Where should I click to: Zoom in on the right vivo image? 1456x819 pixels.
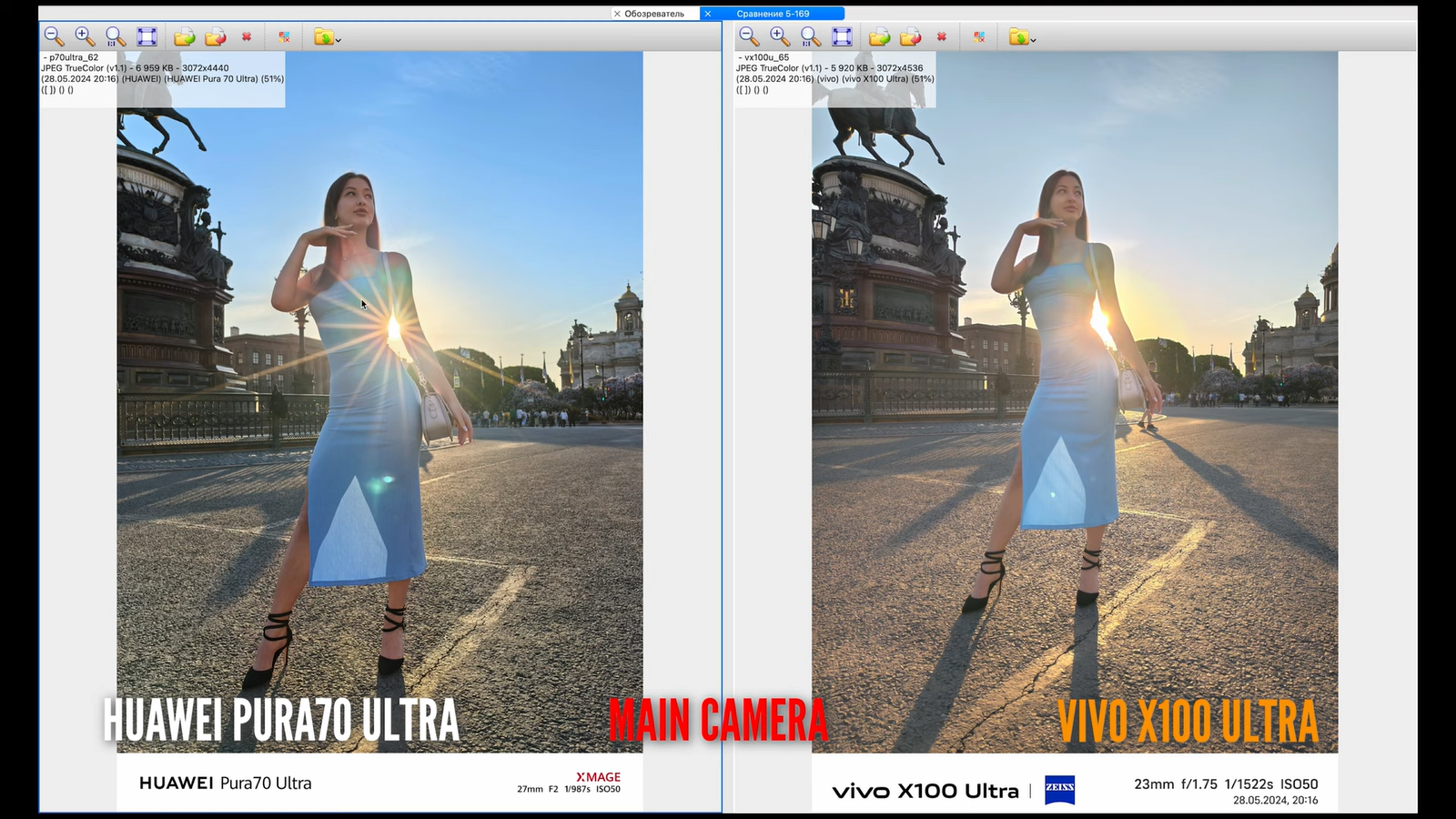pyautogui.click(x=780, y=36)
